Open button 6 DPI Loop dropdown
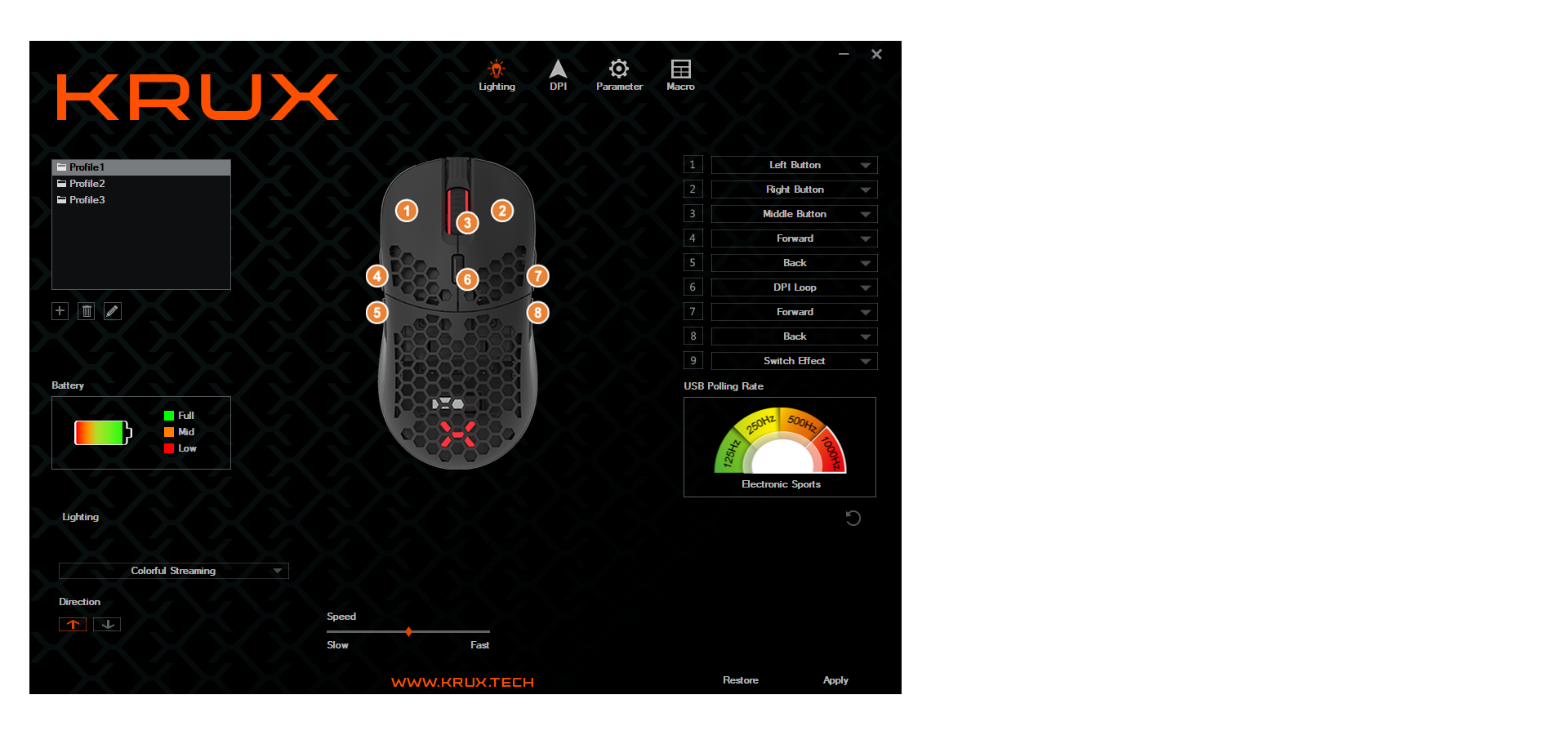The width and height of the screenshot is (1568, 735). (795, 287)
